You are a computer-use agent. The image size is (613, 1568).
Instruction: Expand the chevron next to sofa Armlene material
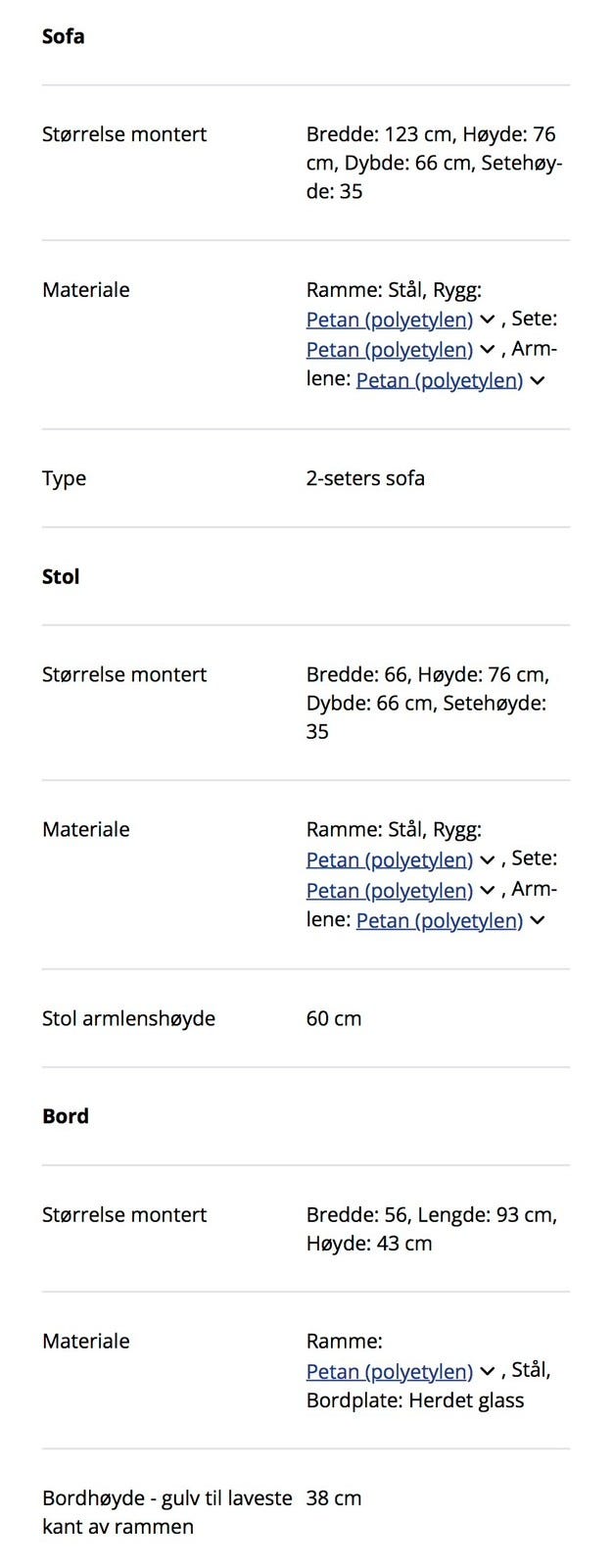(538, 380)
